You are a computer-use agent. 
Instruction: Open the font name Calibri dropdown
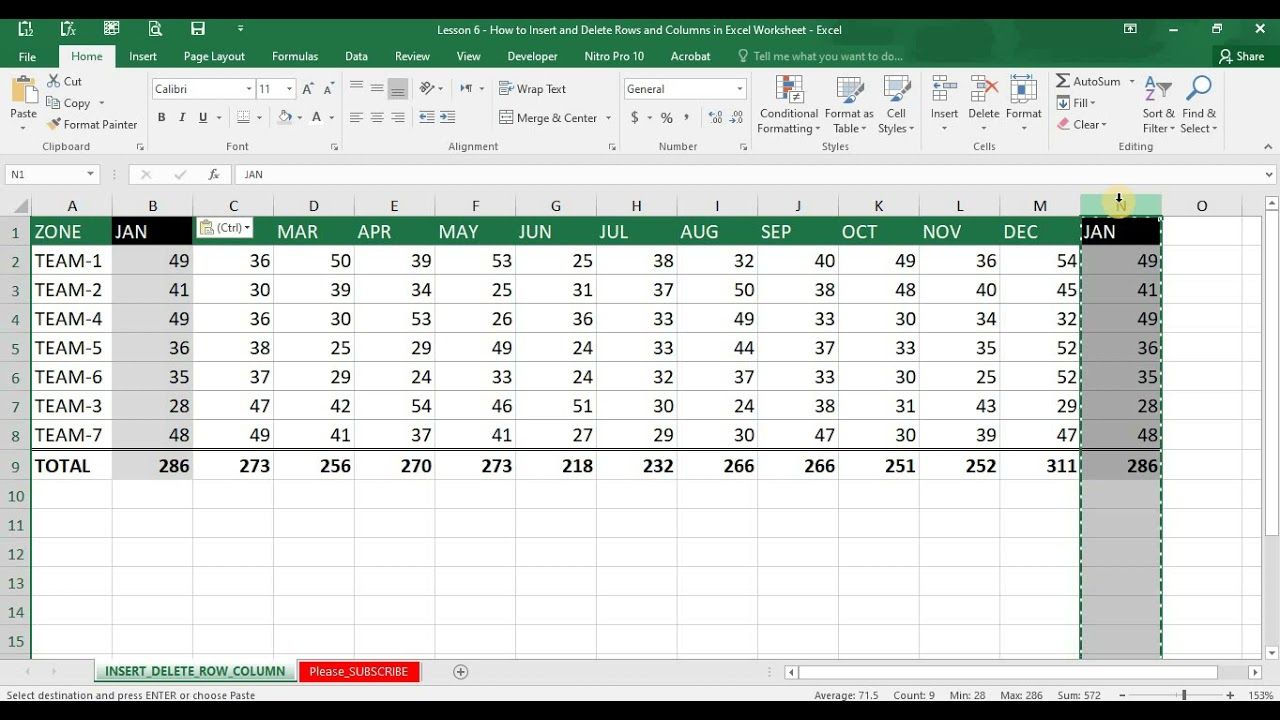[x=249, y=89]
